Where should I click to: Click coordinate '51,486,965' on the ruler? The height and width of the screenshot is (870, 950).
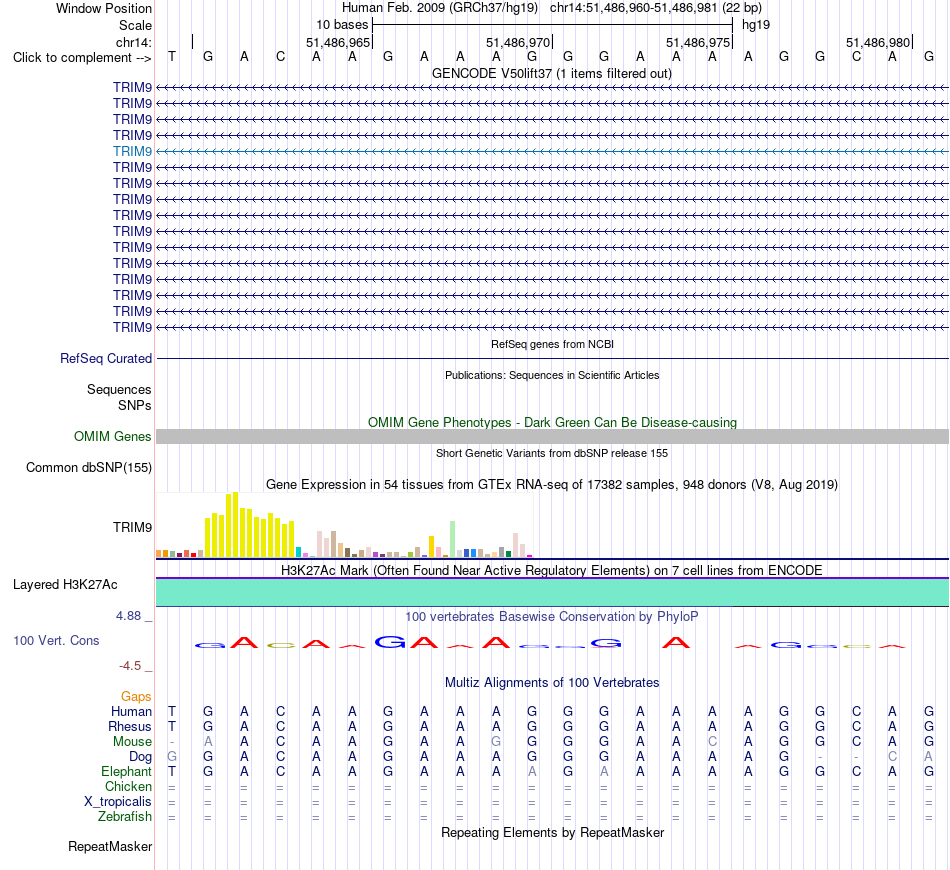(337, 42)
